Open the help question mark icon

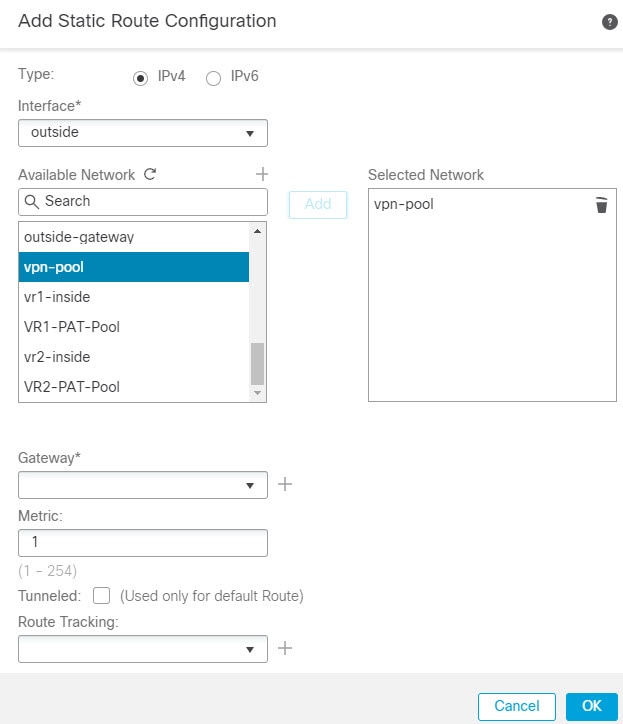(x=610, y=22)
